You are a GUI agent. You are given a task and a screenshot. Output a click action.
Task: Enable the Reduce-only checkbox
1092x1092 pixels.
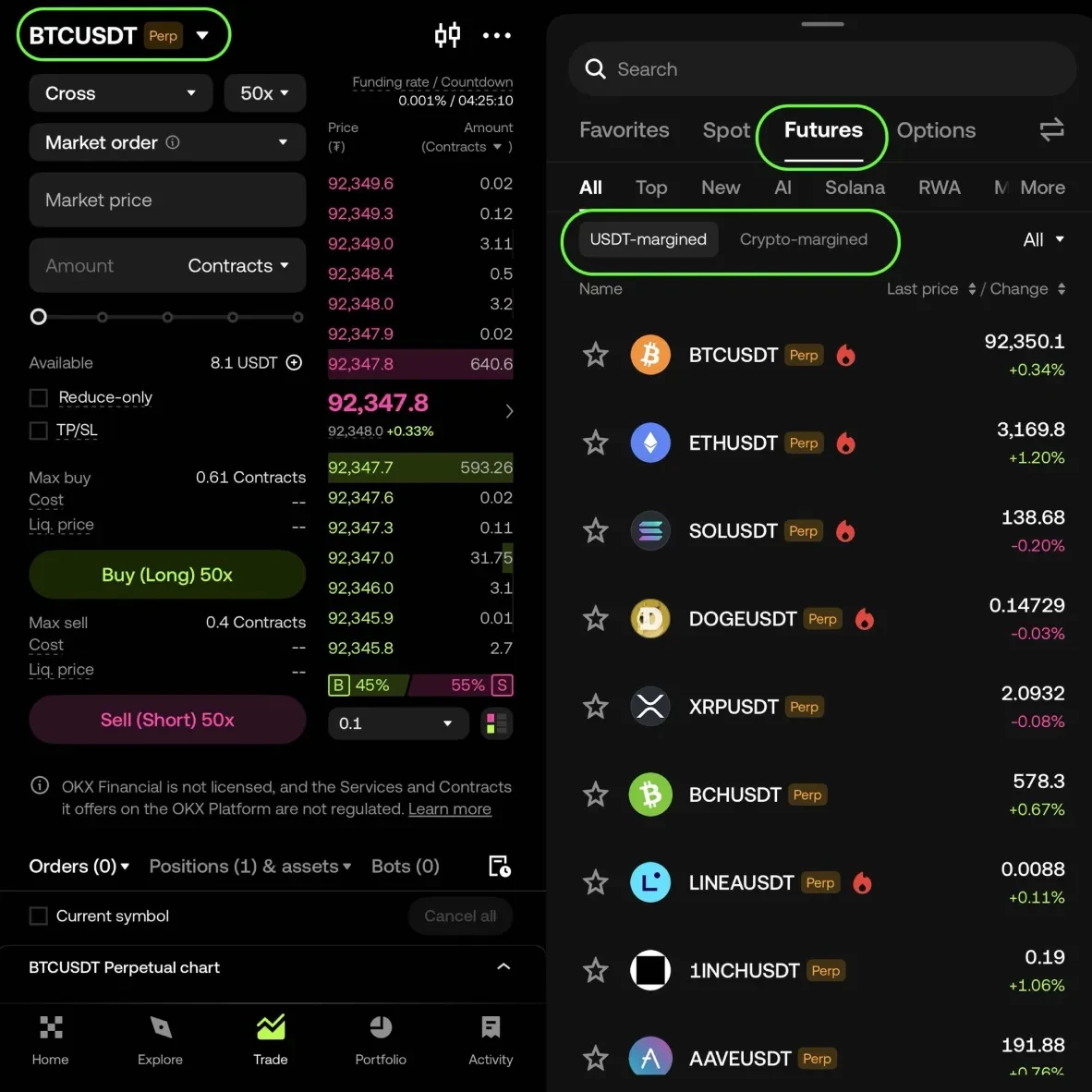click(x=39, y=397)
